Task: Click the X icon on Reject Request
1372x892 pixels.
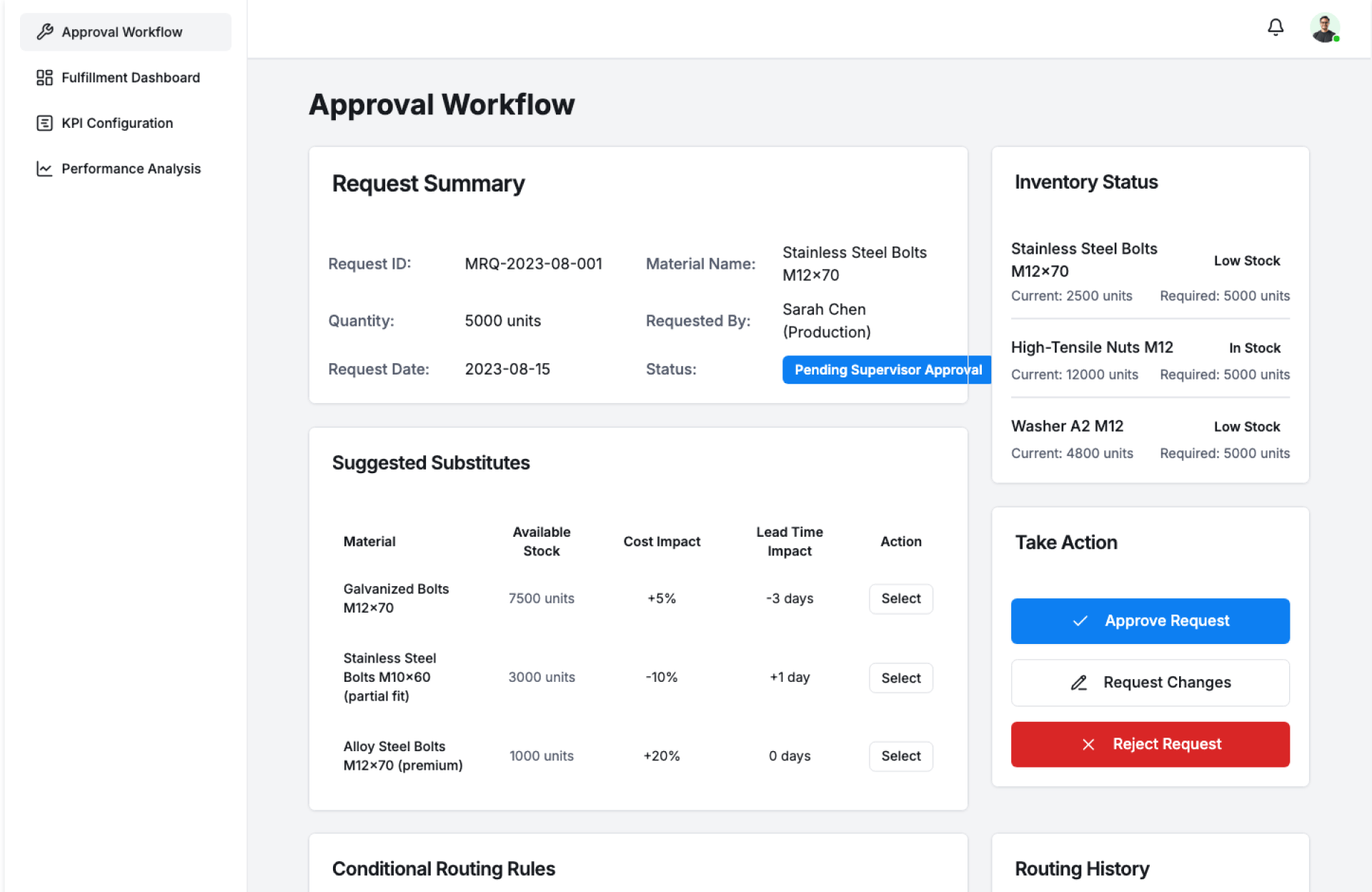Action: point(1088,744)
